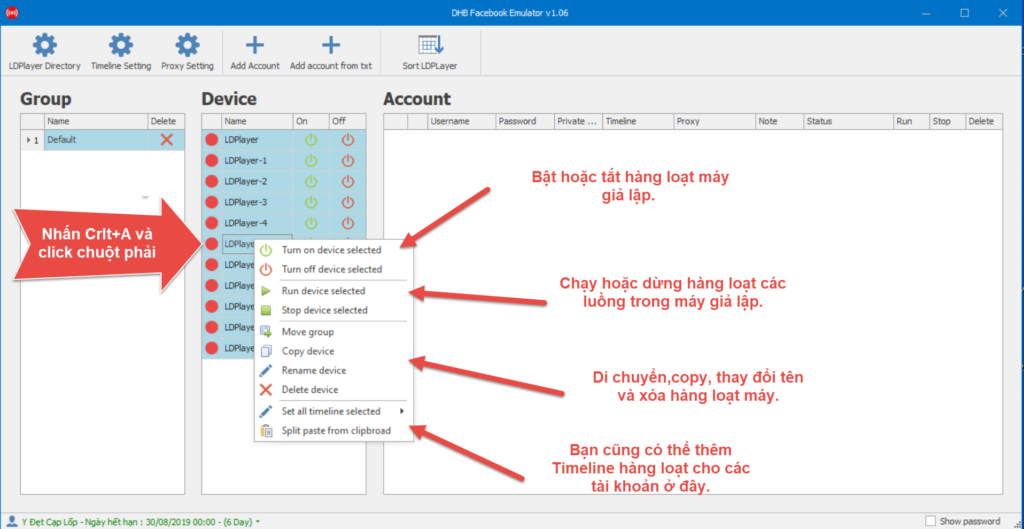Turn off LDPlayer-1 with red power icon

(x=348, y=161)
